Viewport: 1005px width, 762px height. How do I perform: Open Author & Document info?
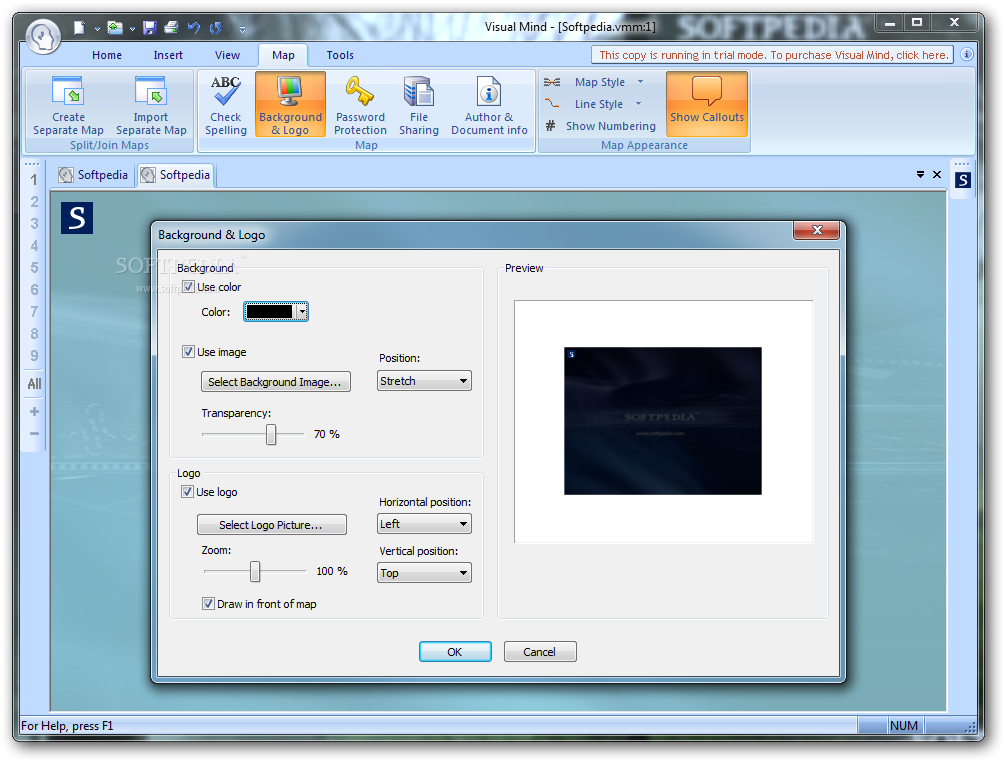pos(489,105)
